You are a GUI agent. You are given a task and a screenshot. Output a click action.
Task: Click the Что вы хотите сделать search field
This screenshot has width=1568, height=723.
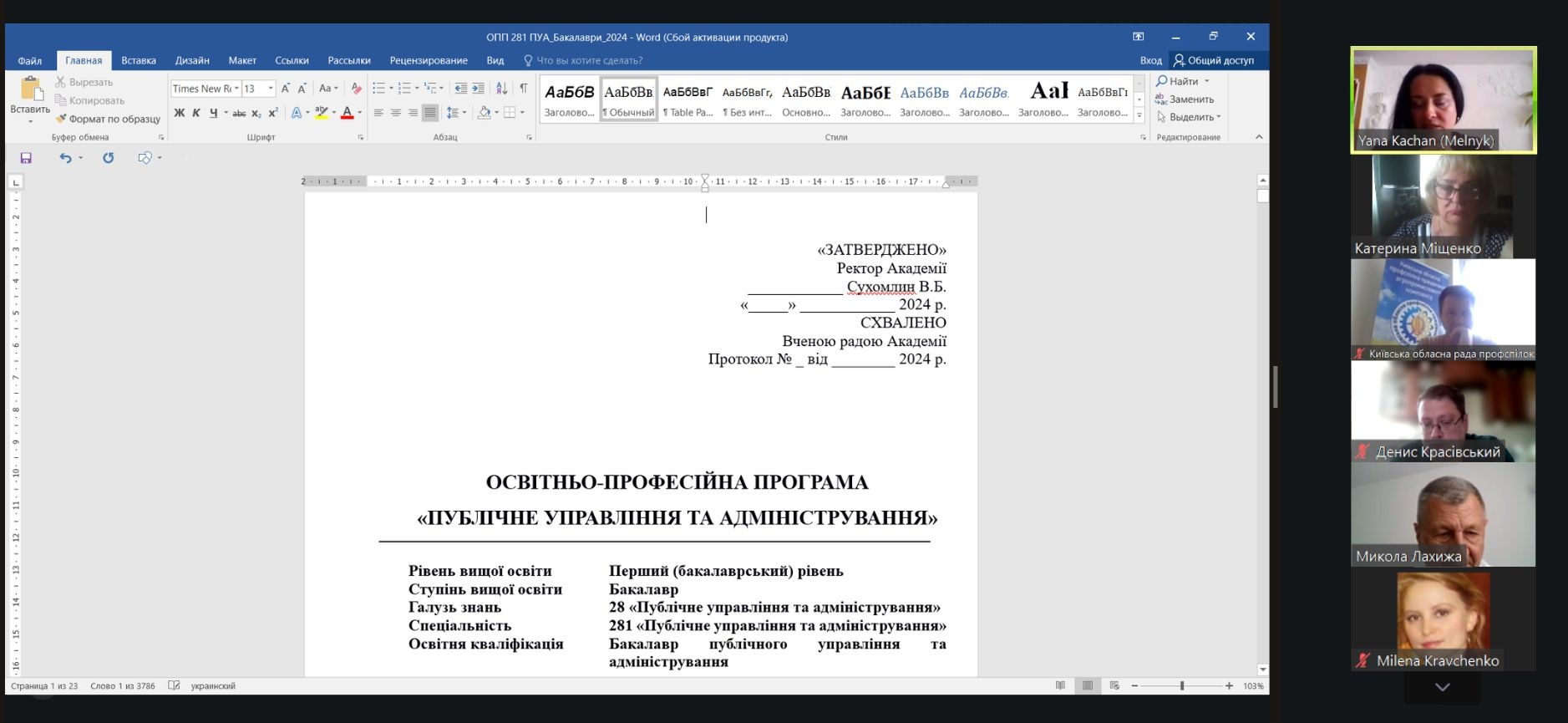click(583, 60)
